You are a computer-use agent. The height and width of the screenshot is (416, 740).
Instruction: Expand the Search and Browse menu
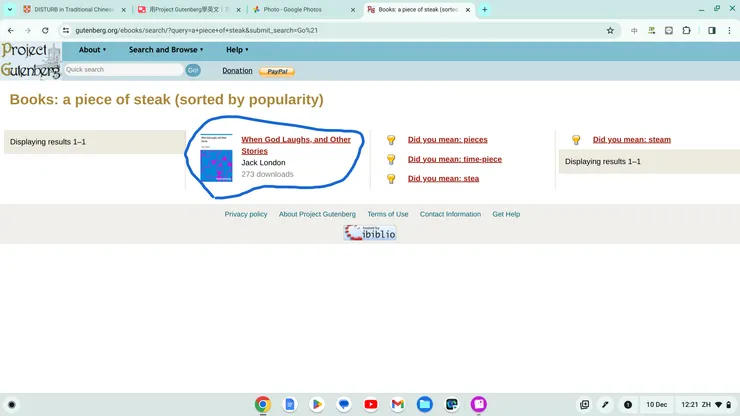(x=166, y=50)
